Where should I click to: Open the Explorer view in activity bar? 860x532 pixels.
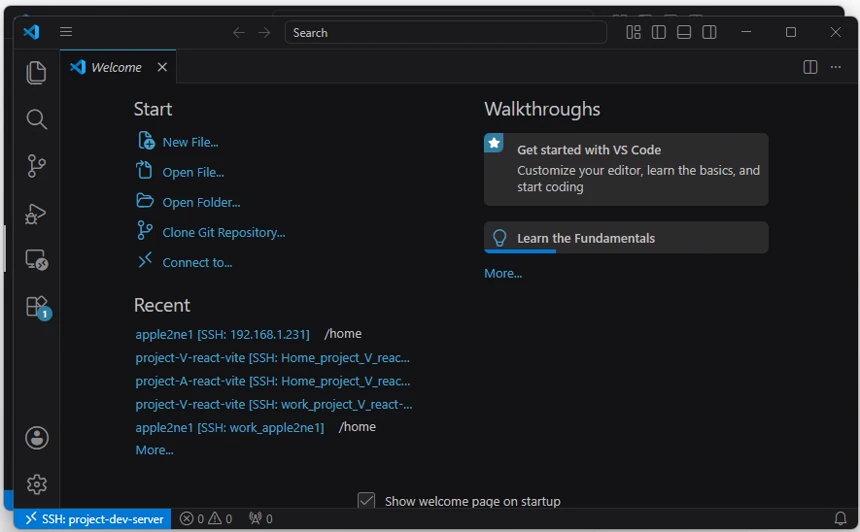[x=36, y=72]
